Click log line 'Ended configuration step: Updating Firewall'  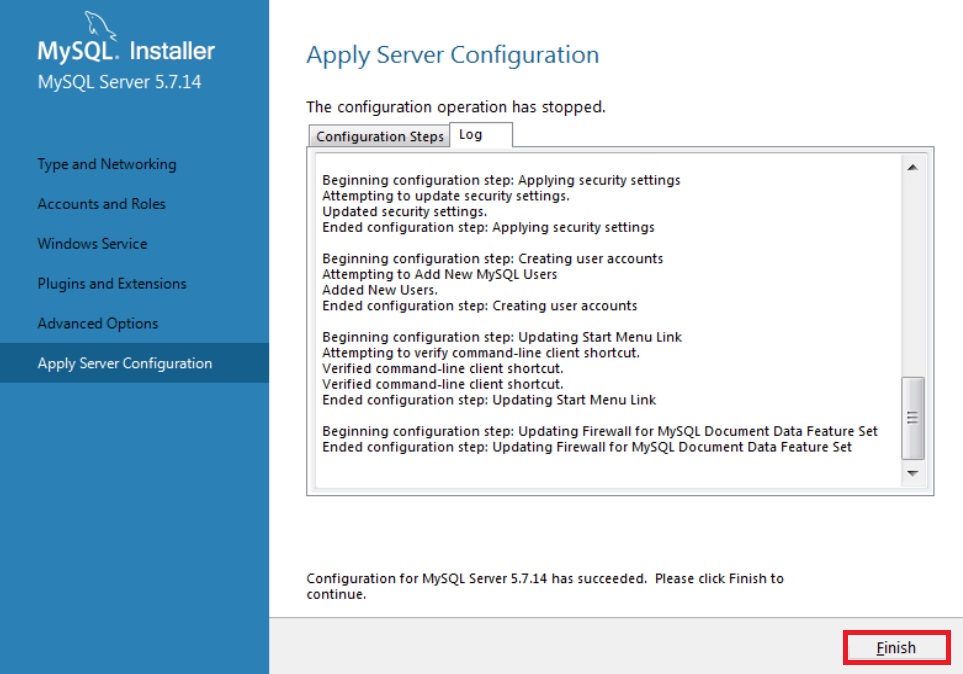pos(587,447)
